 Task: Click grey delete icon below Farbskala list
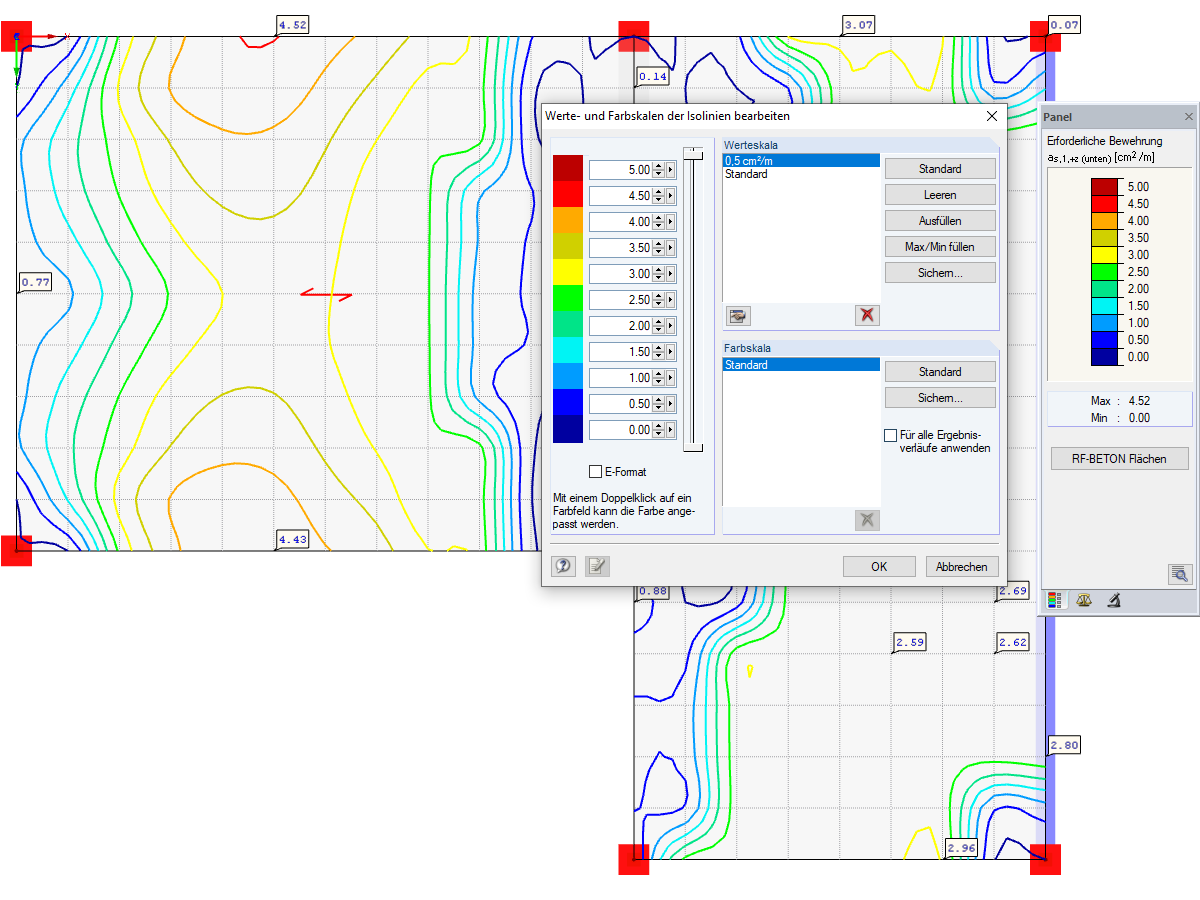(x=868, y=519)
